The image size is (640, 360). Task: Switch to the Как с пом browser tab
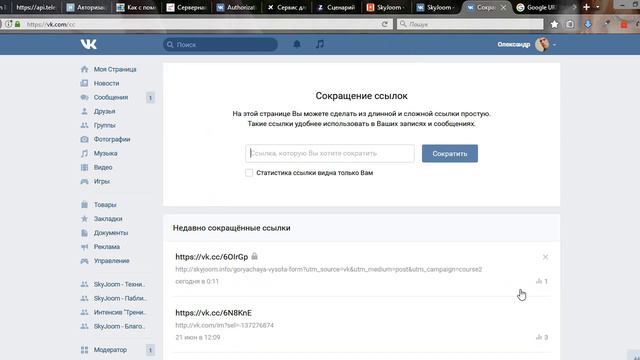click(136, 7)
